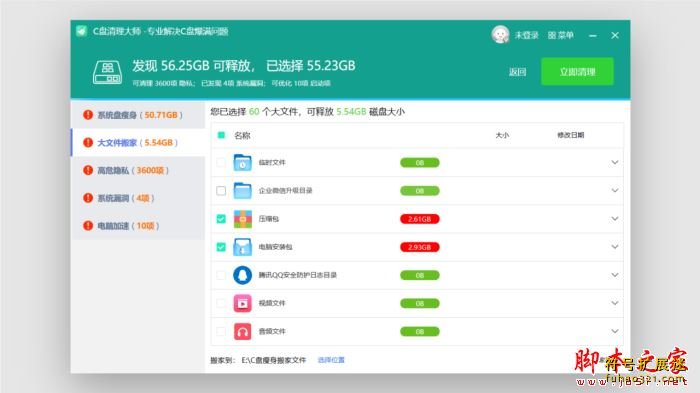Click the 腾讯QQ安全防护日志目录 row name
Screen dimensions: 700x393
click(x=298, y=275)
